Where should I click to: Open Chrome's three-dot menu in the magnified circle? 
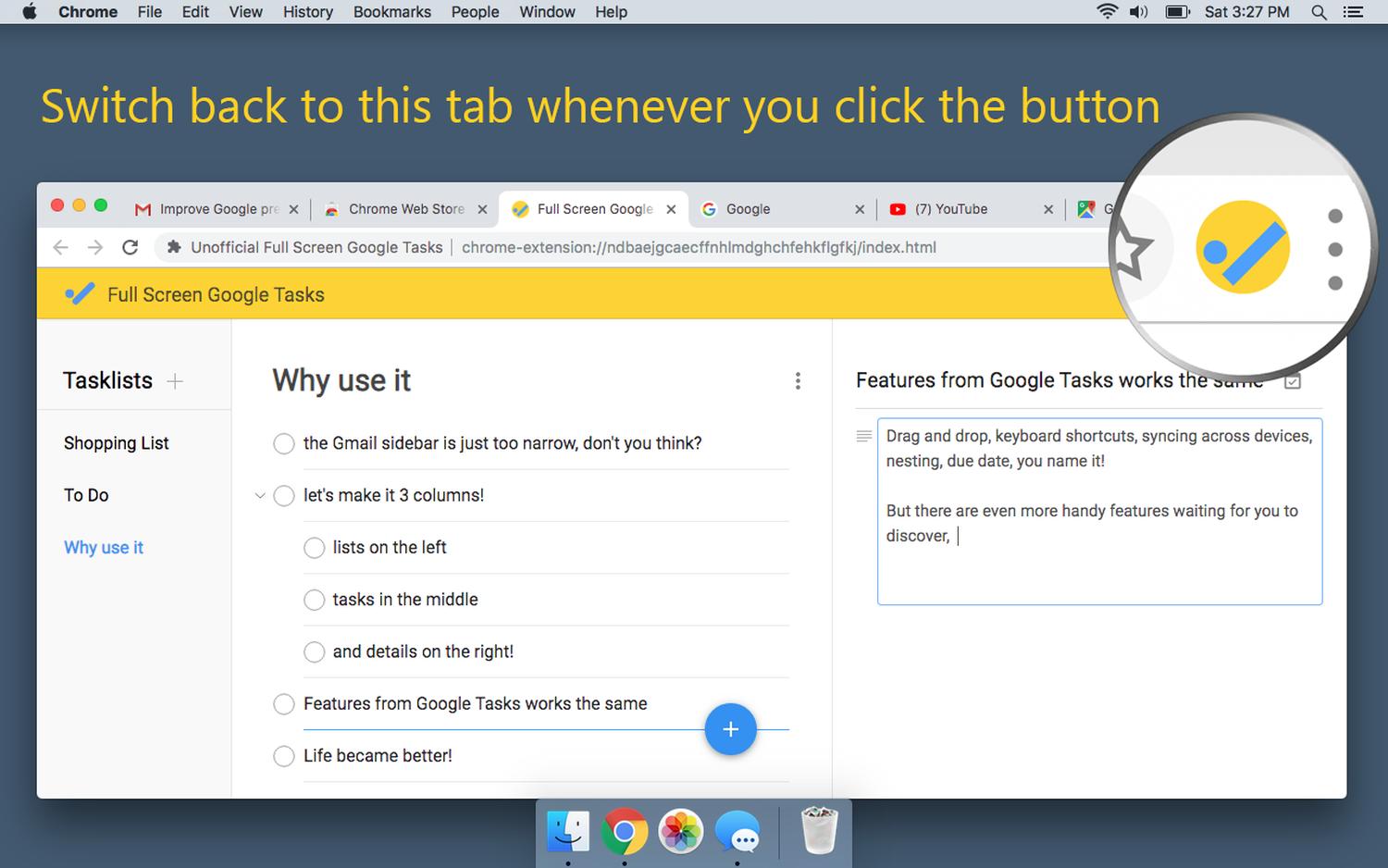pyautogui.click(x=1334, y=249)
